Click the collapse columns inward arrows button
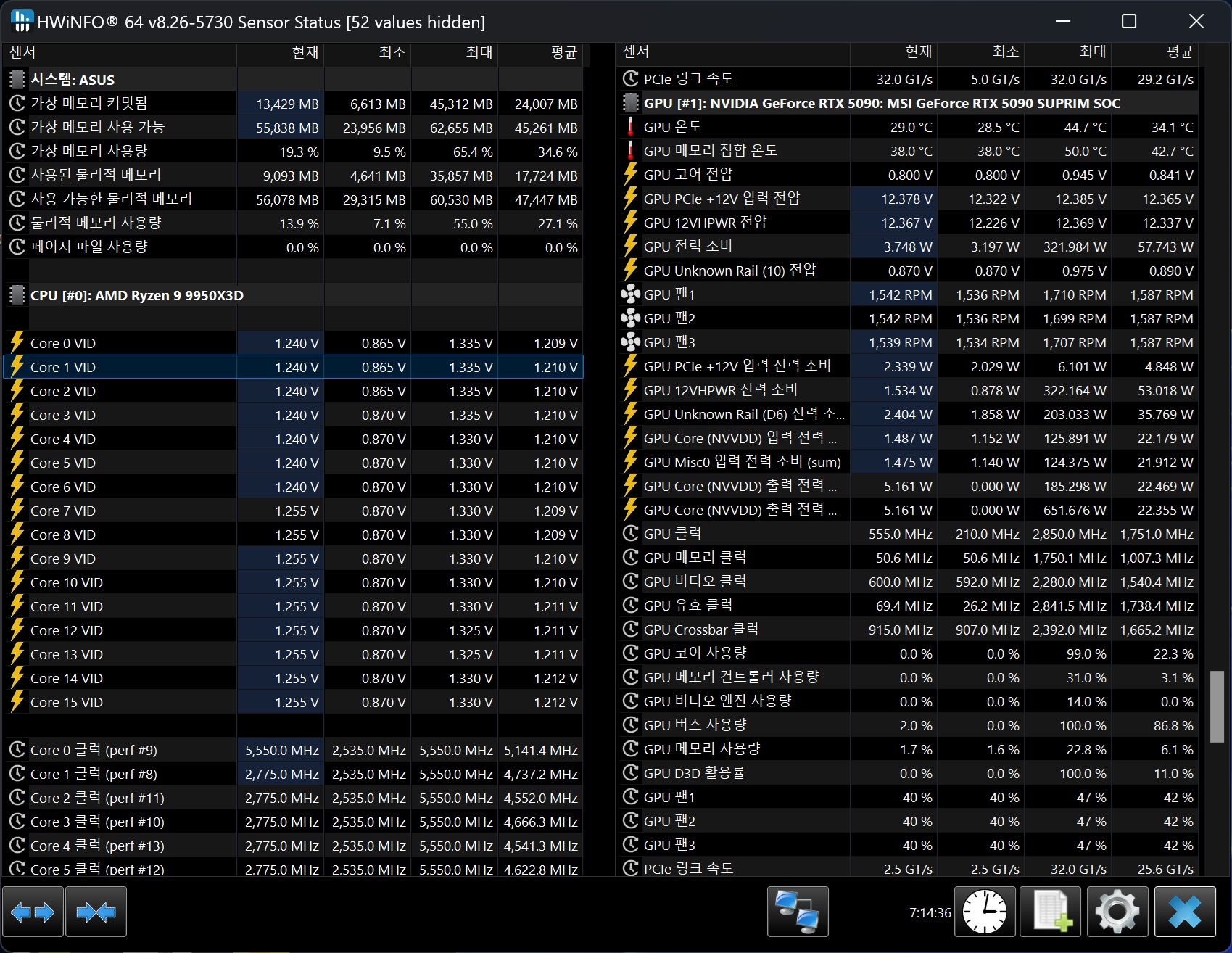This screenshot has width=1232, height=953. pyautogui.click(x=96, y=912)
